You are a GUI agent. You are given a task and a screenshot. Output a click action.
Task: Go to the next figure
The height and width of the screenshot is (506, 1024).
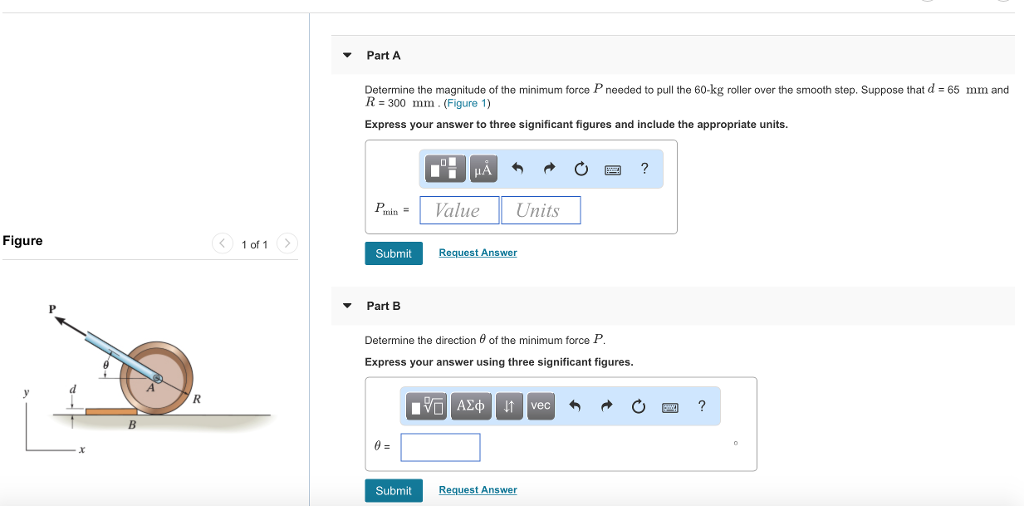(287, 243)
